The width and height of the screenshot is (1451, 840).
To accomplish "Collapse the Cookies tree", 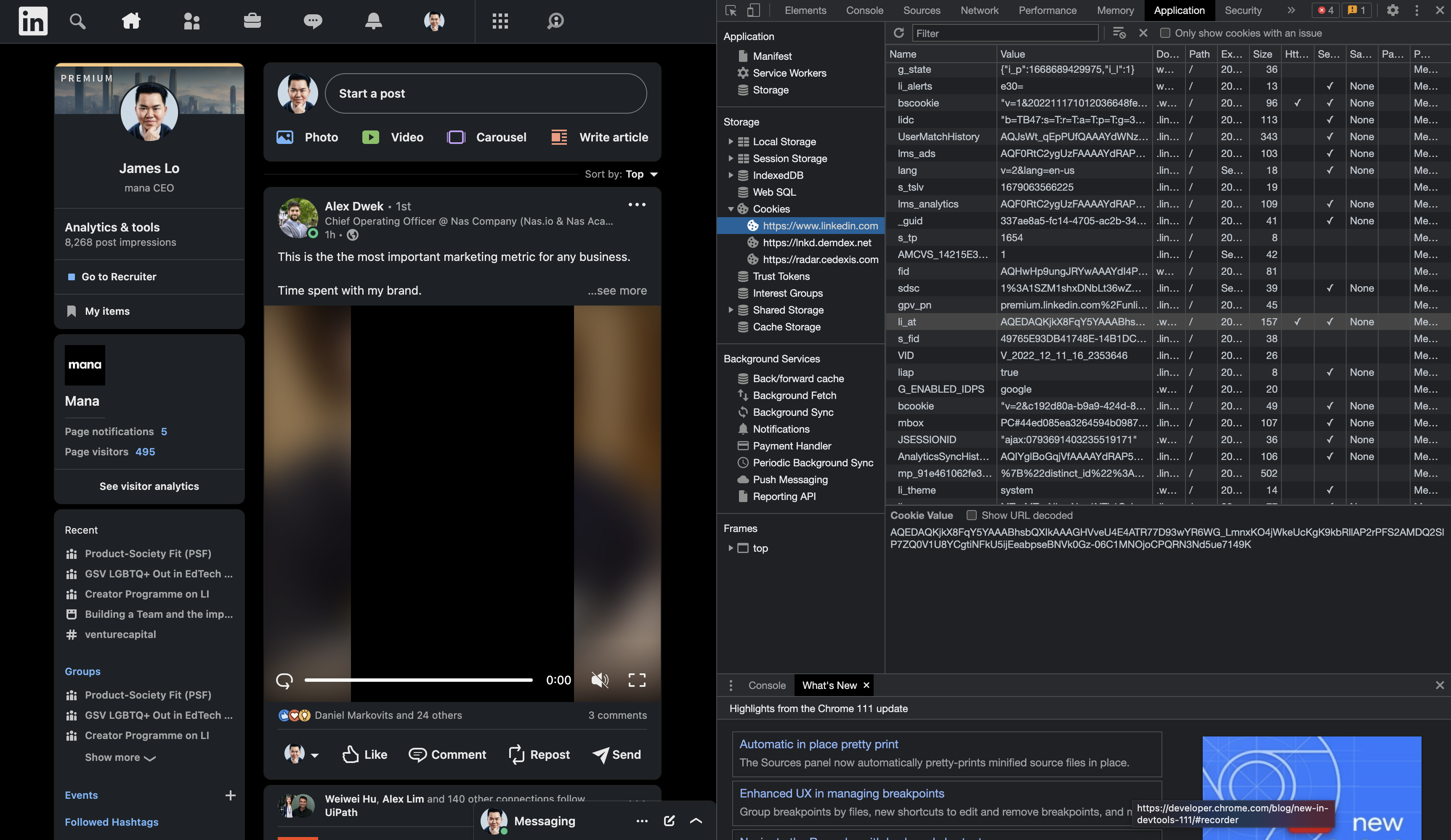I will click(x=731, y=209).
